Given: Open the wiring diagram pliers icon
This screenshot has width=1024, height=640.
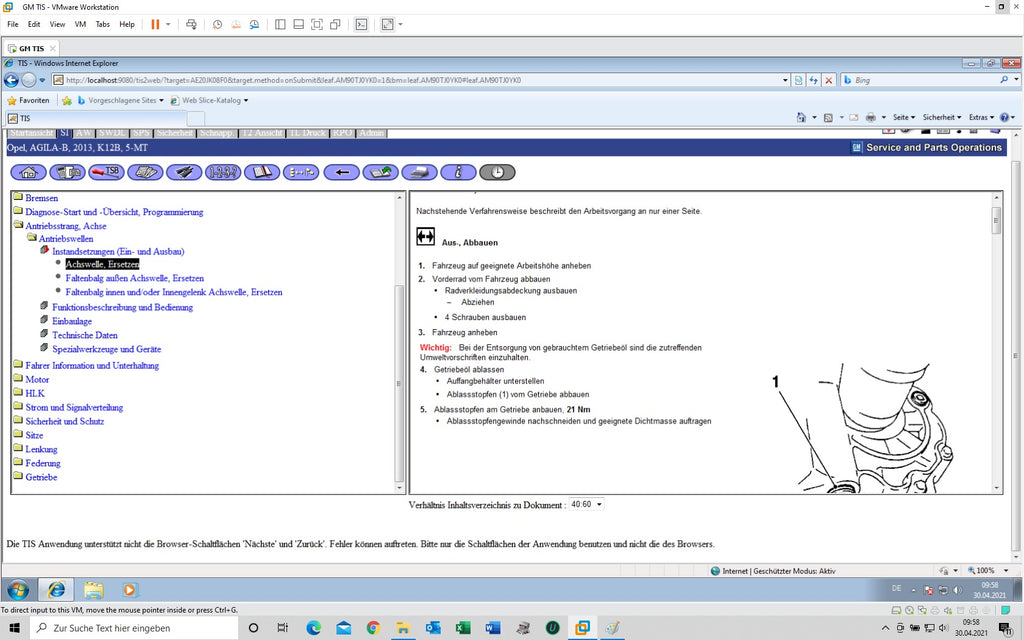Looking at the screenshot, I should coord(184,172).
